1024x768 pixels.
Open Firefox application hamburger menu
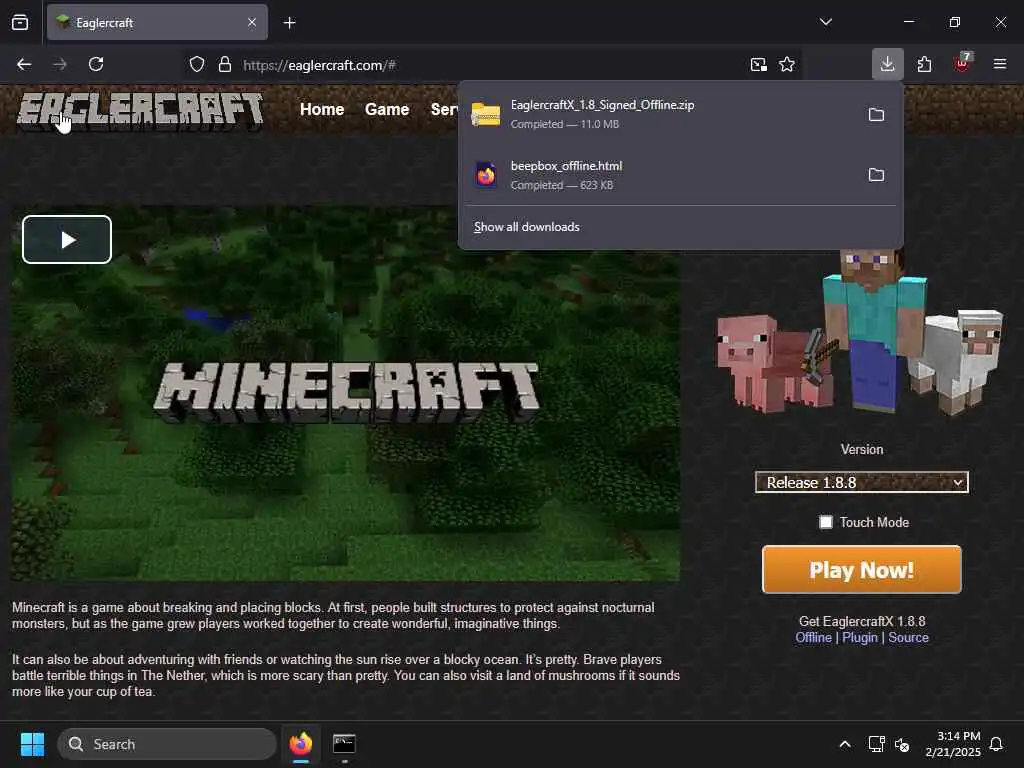tap(1000, 64)
